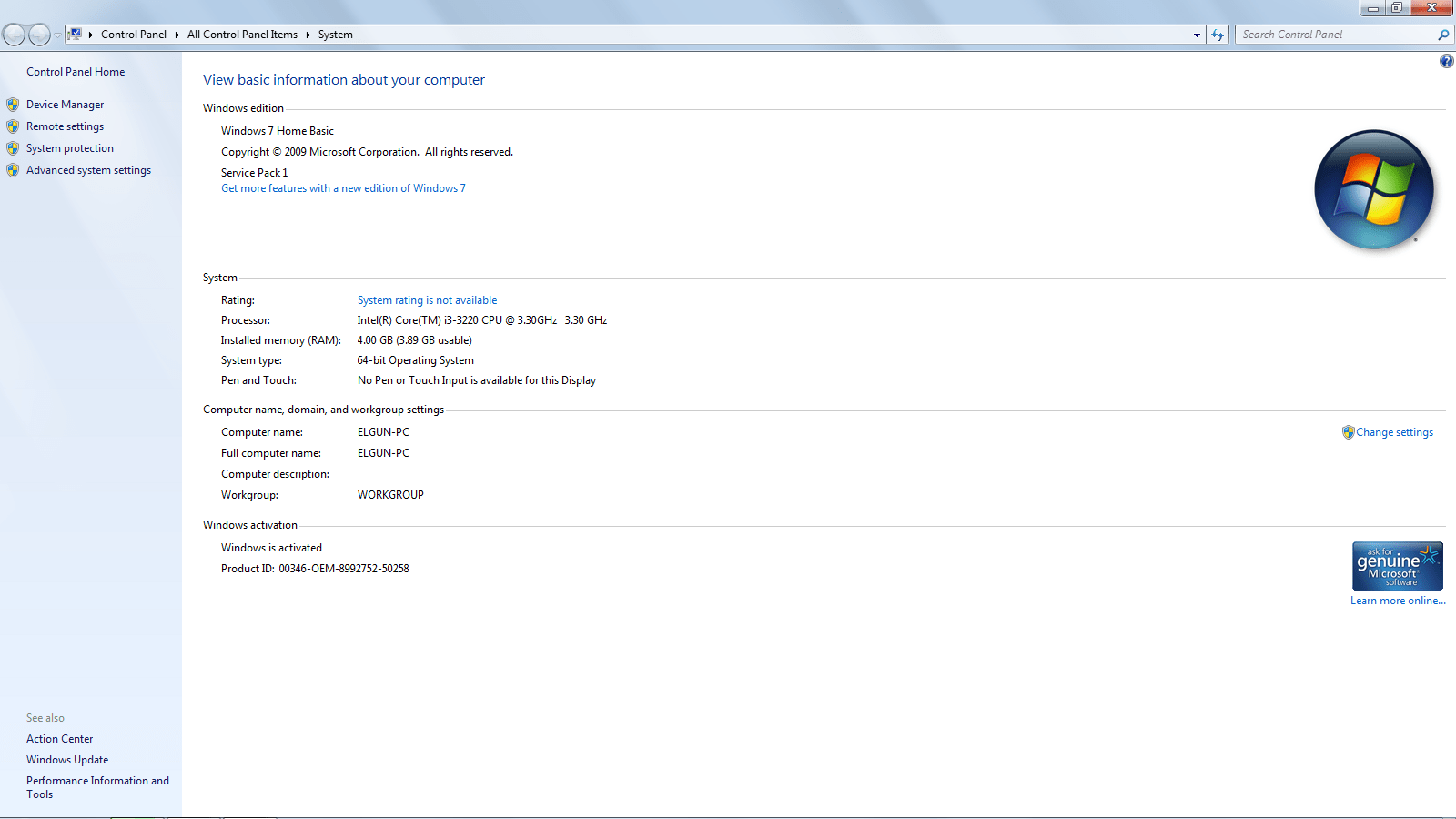Click the Forward navigation arrow button

[39, 35]
